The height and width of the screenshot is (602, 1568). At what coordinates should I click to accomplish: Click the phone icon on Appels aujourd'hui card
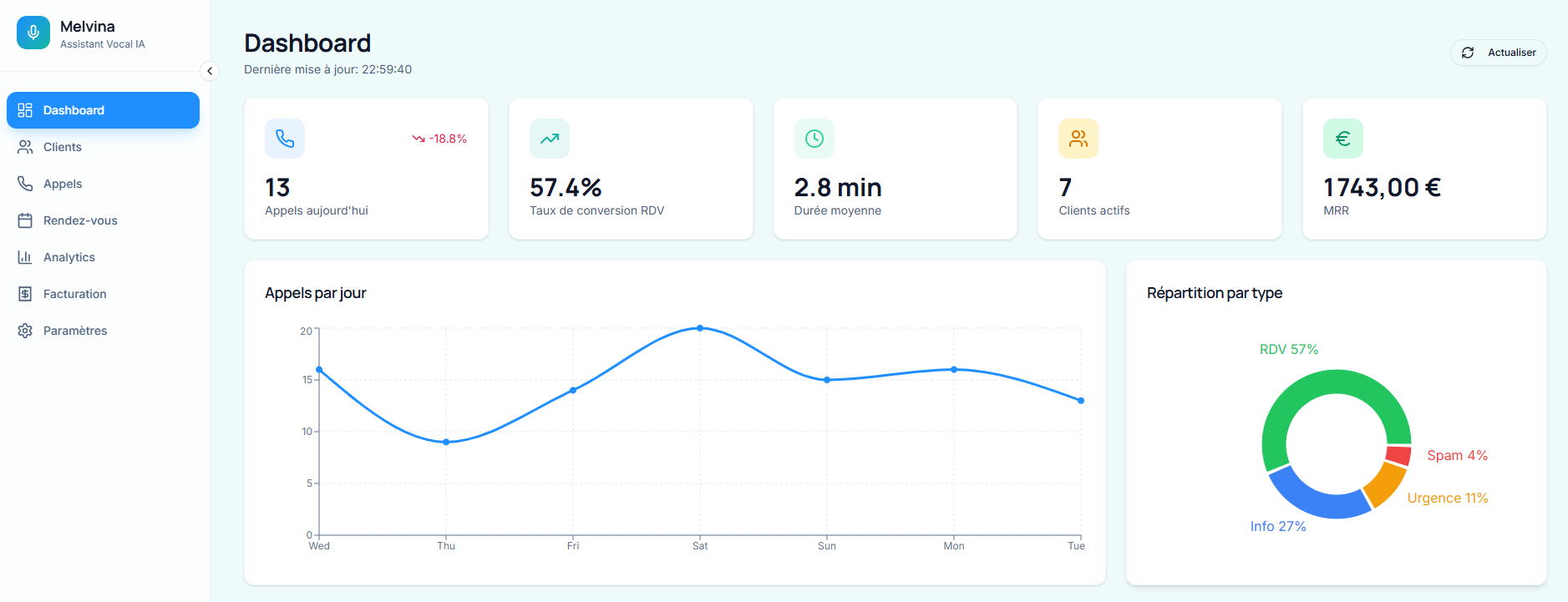pyautogui.click(x=285, y=139)
